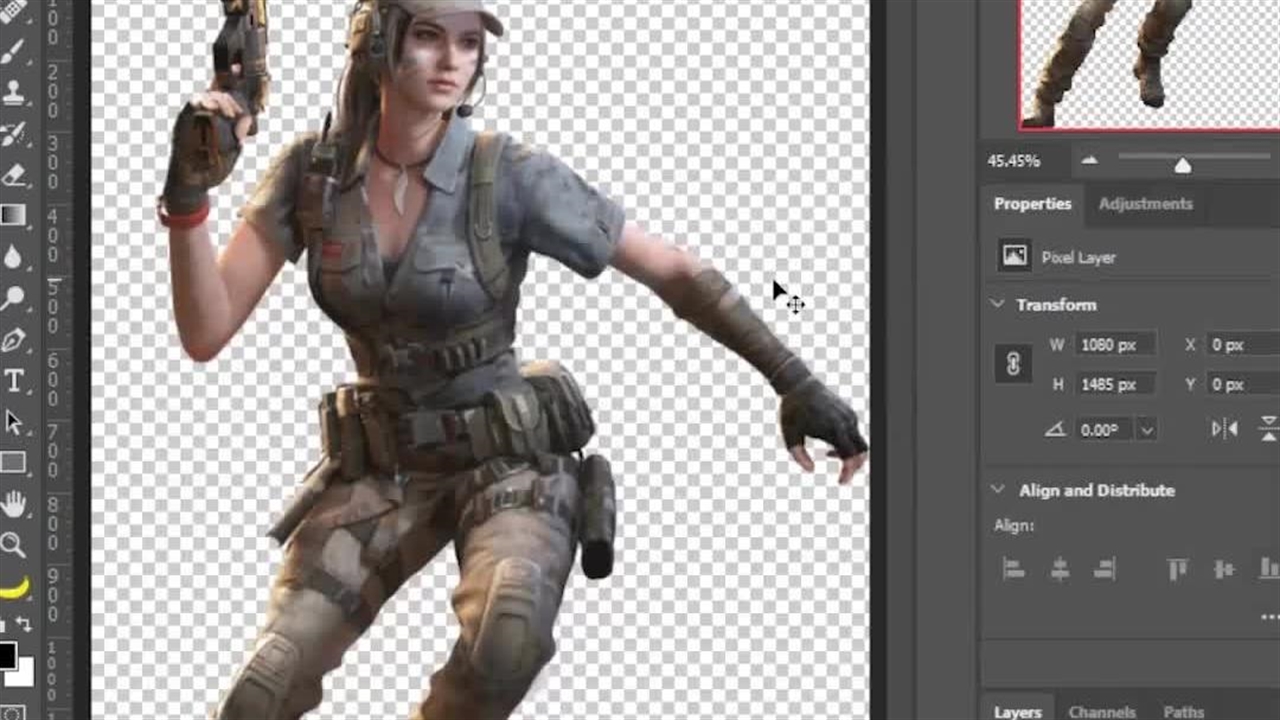
Task: Click the flip horizontal icon in Transform
Action: point(1224,429)
